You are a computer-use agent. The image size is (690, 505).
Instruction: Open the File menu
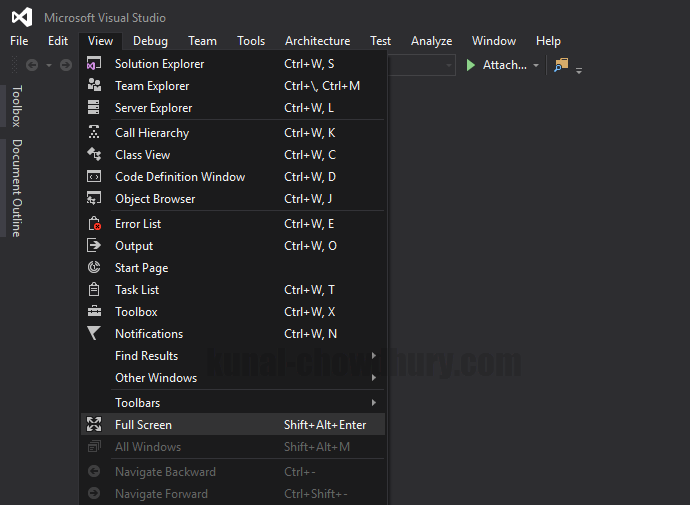[19, 41]
